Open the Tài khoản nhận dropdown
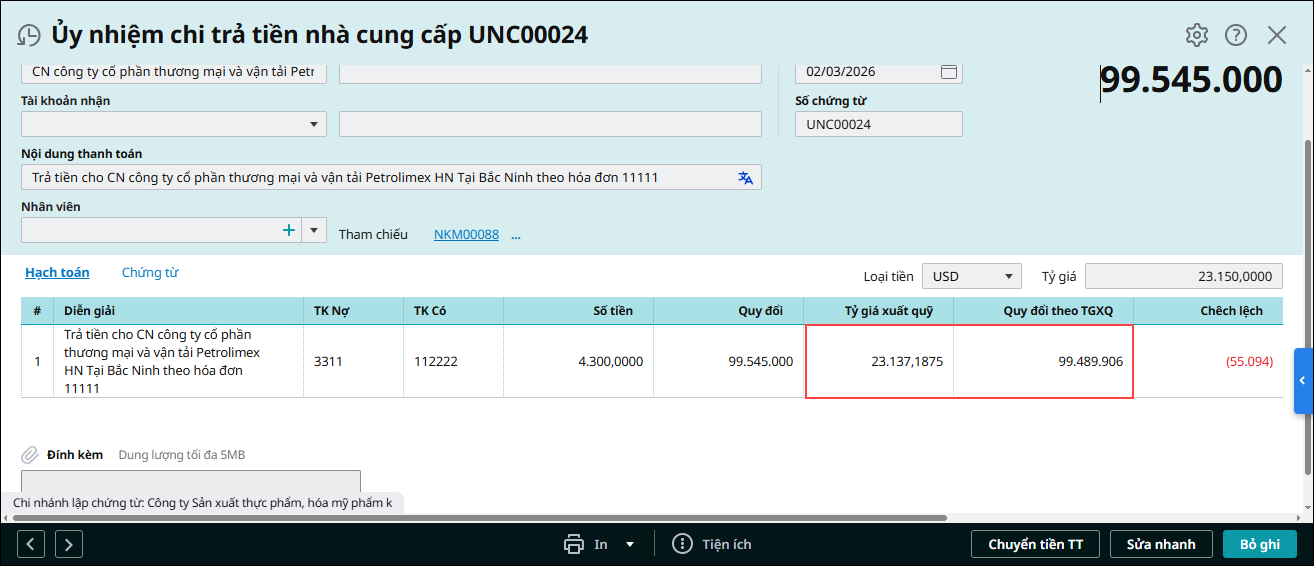The height and width of the screenshot is (566, 1314). tap(314, 124)
